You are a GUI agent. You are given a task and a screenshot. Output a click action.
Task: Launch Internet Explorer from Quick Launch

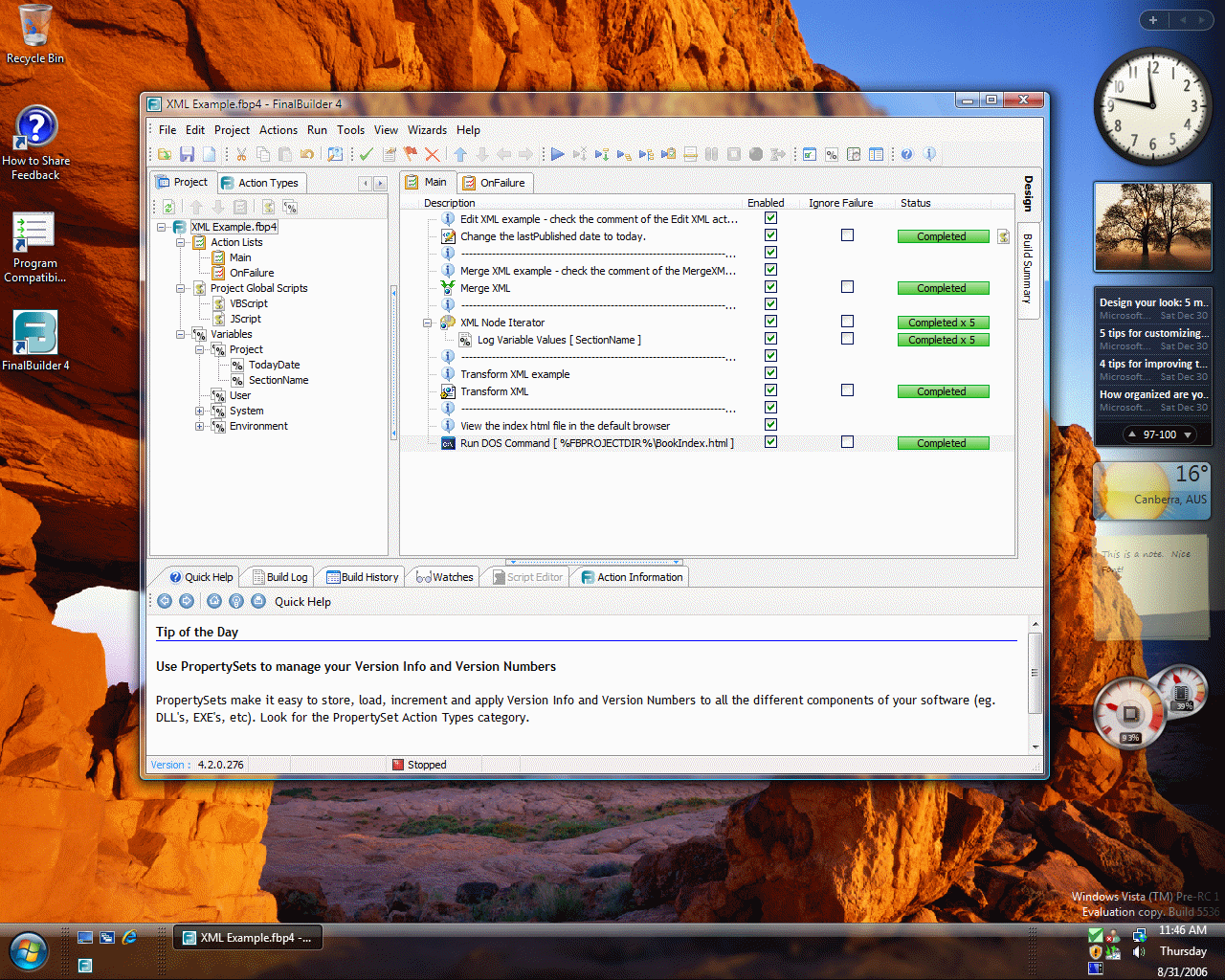(129, 938)
